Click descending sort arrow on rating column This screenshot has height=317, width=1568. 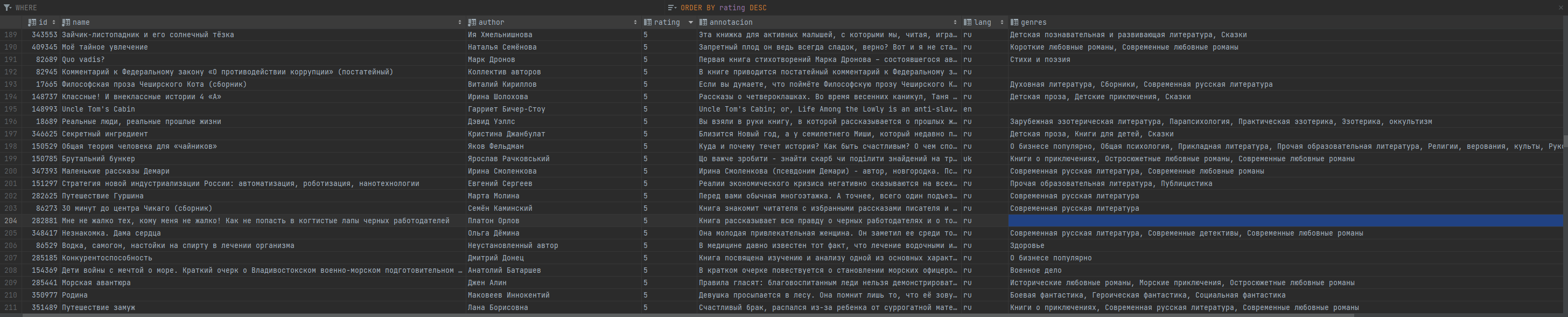tap(690, 23)
